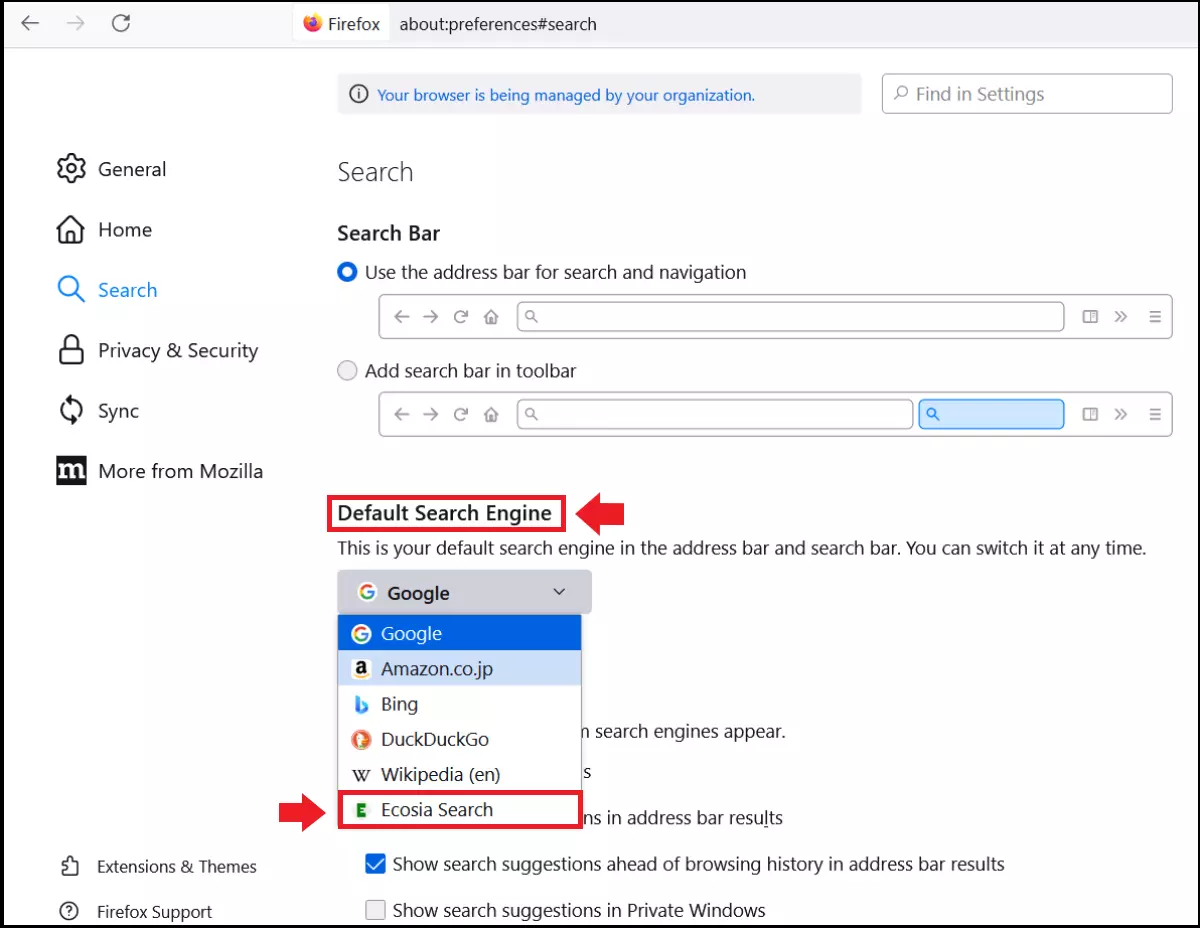1200x928 pixels.
Task: Choose DuckDuckGo in the engine list
Action: 460,739
